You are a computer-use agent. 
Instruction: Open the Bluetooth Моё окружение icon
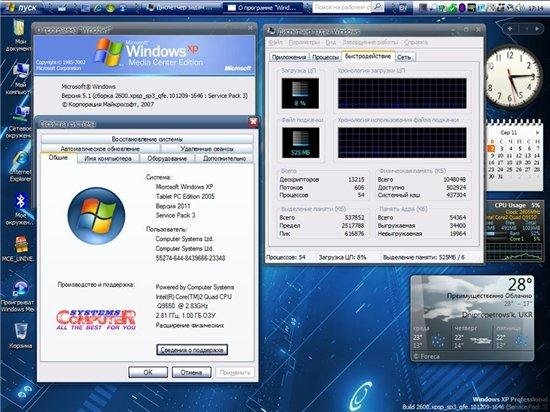(20, 210)
